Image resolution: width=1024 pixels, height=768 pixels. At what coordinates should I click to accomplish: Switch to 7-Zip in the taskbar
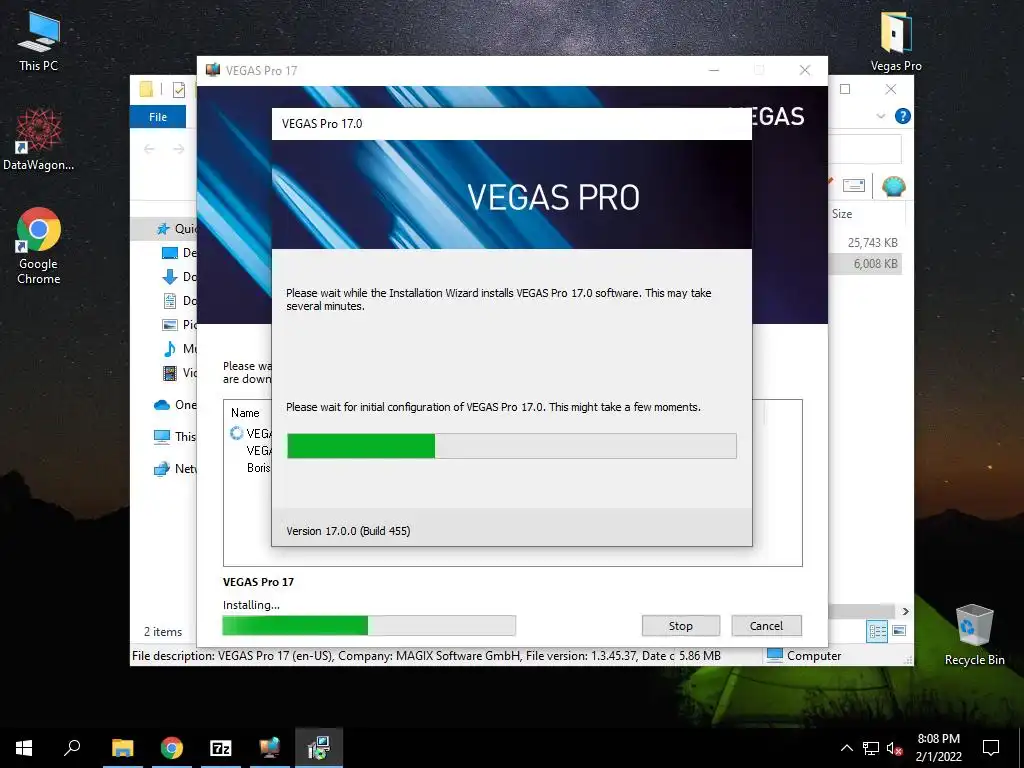click(221, 748)
